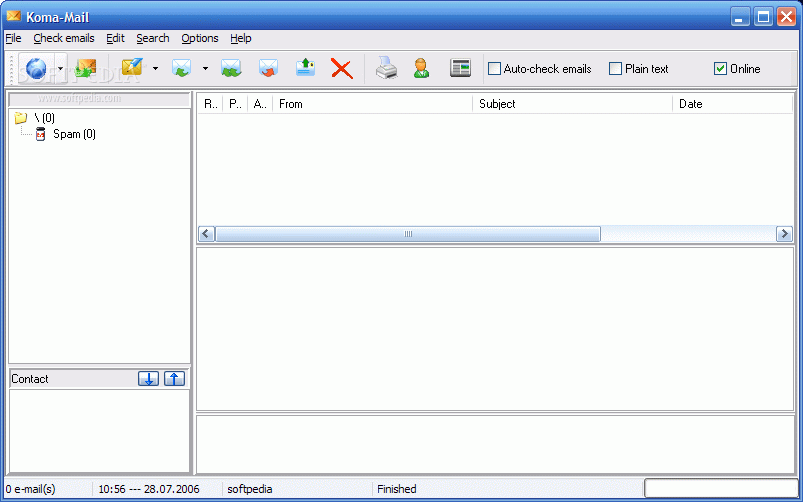Click the A.. column header

pyautogui.click(x=260, y=104)
